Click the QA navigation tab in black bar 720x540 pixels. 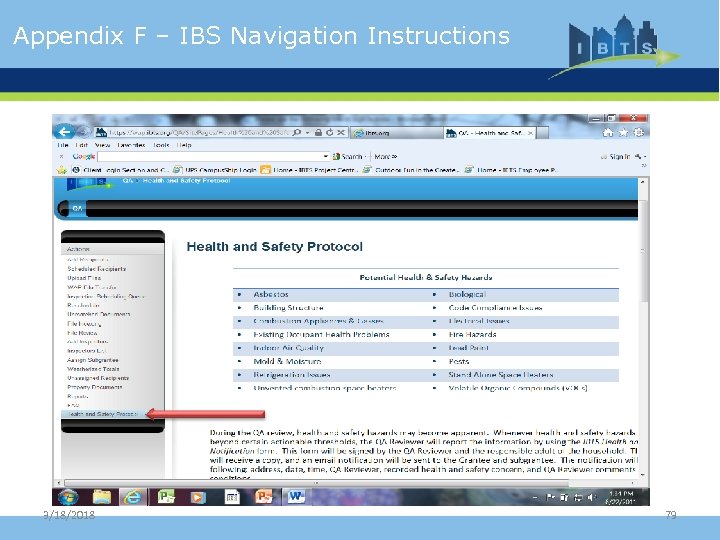[x=77, y=208]
